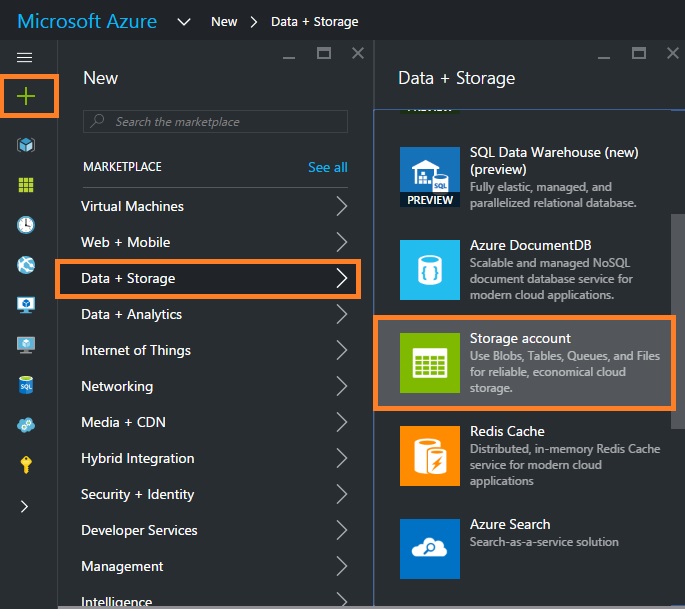
Task: Expand the sidebar with bottom chevron
Action: tap(26, 507)
